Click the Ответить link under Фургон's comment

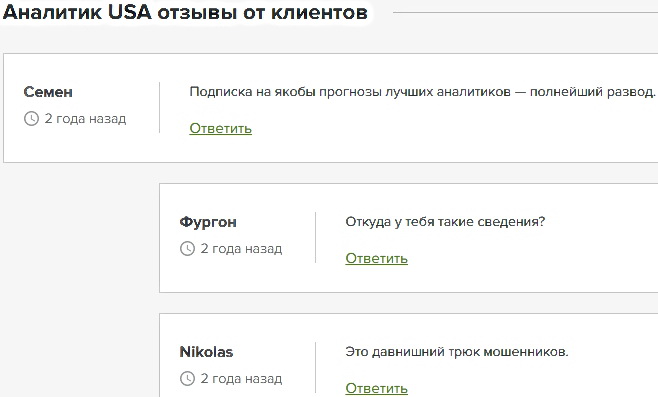pos(376,258)
